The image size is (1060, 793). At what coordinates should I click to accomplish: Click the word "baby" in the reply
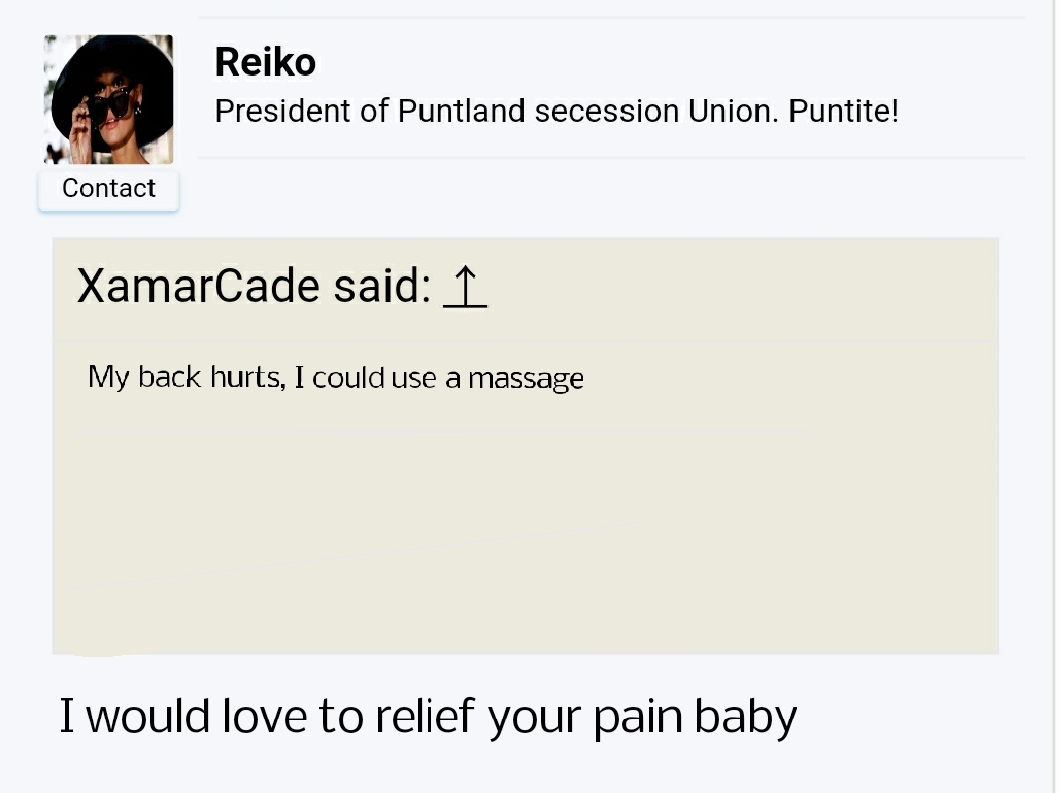click(746, 718)
